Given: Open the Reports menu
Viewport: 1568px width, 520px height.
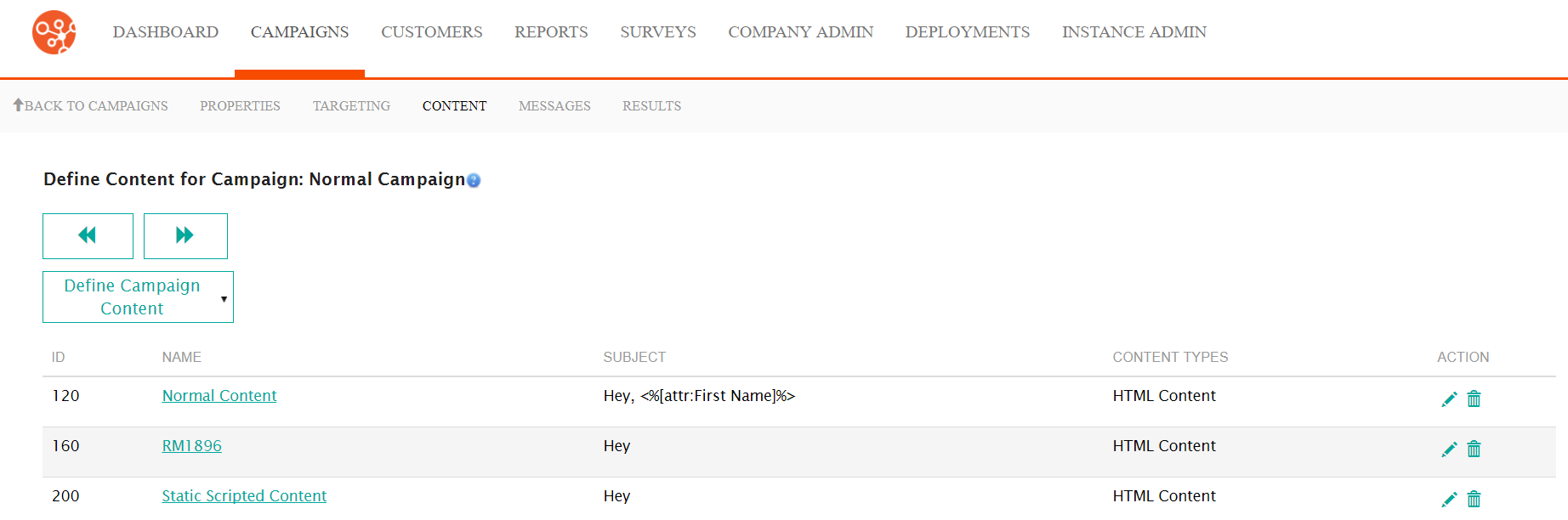Looking at the screenshot, I should tap(551, 32).
